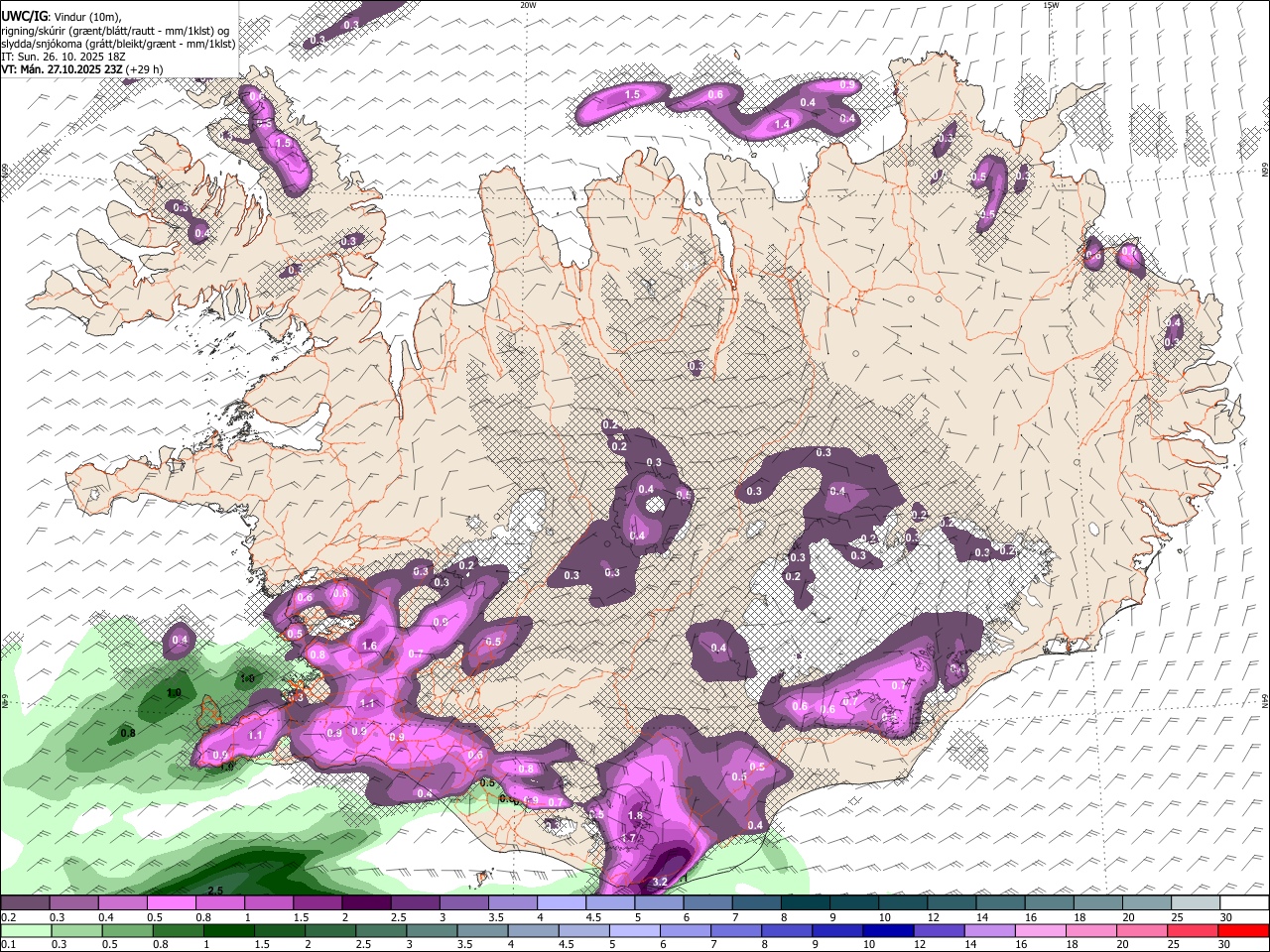
Task: Pick the lower legend swatch labeled 14
Action: [991, 930]
